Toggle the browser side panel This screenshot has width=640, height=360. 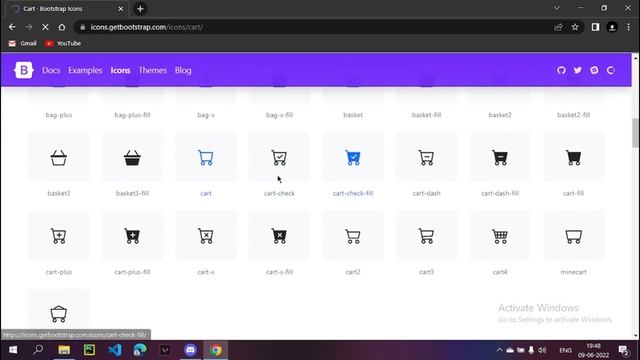click(596, 27)
